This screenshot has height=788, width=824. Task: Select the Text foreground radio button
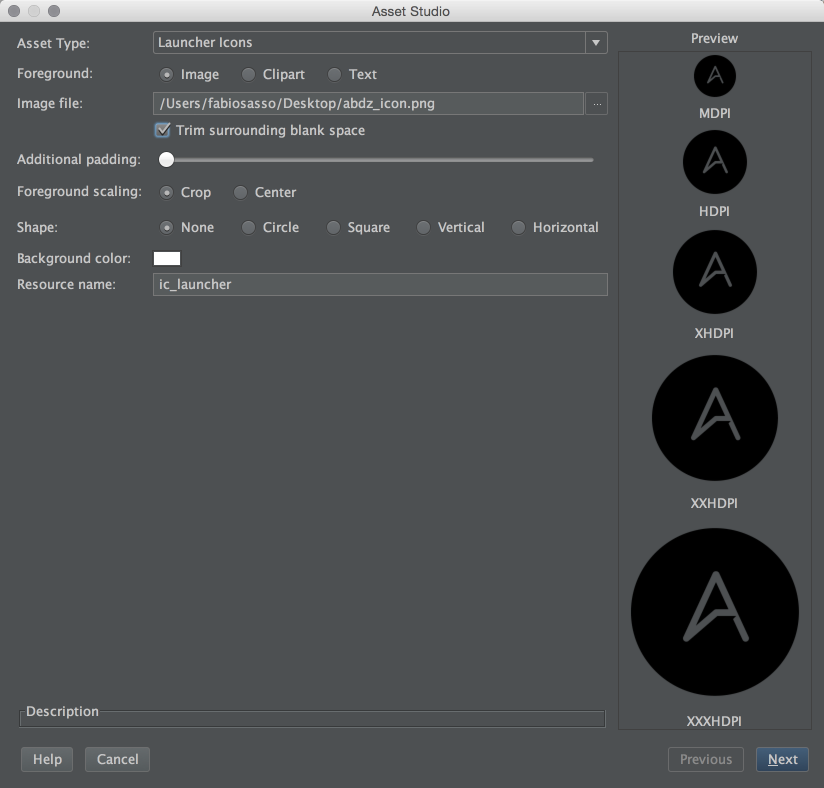pyautogui.click(x=334, y=75)
